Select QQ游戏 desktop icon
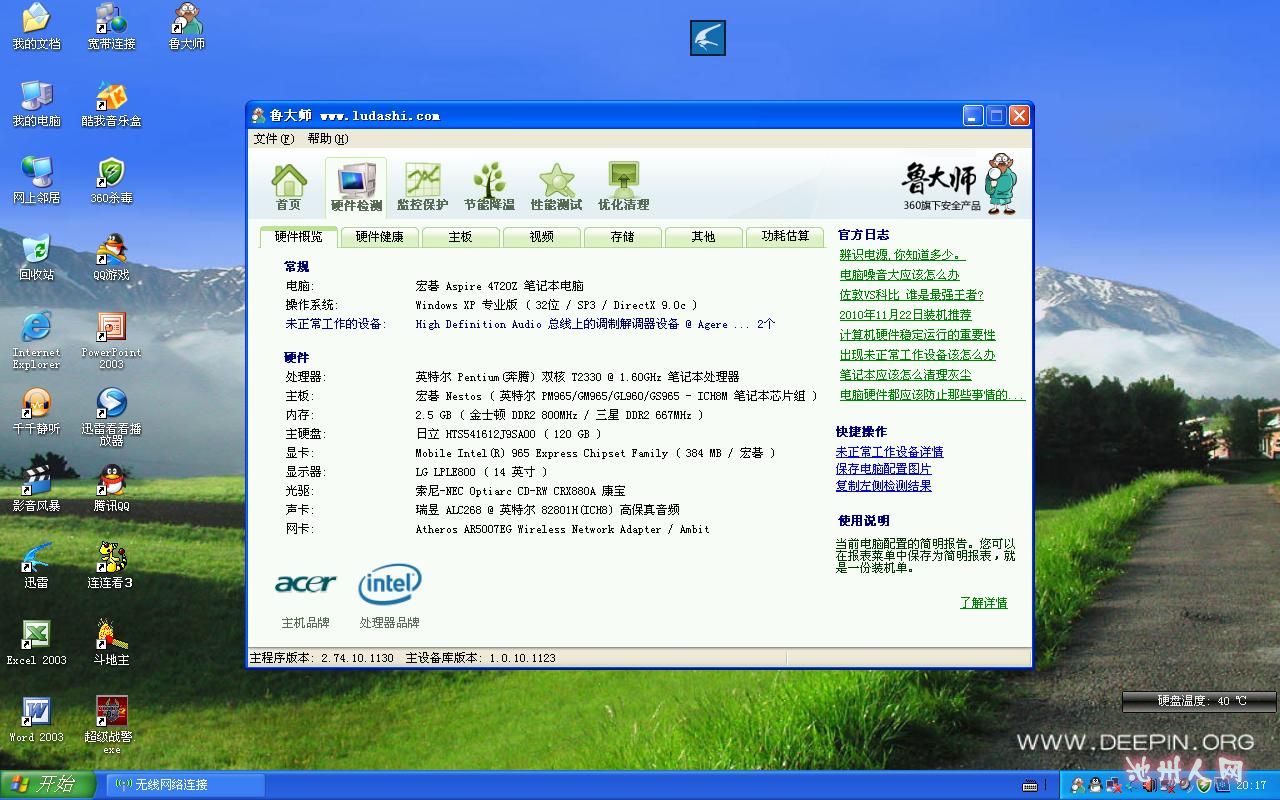The width and height of the screenshot is (1280, 800). (x=111, y=257)
